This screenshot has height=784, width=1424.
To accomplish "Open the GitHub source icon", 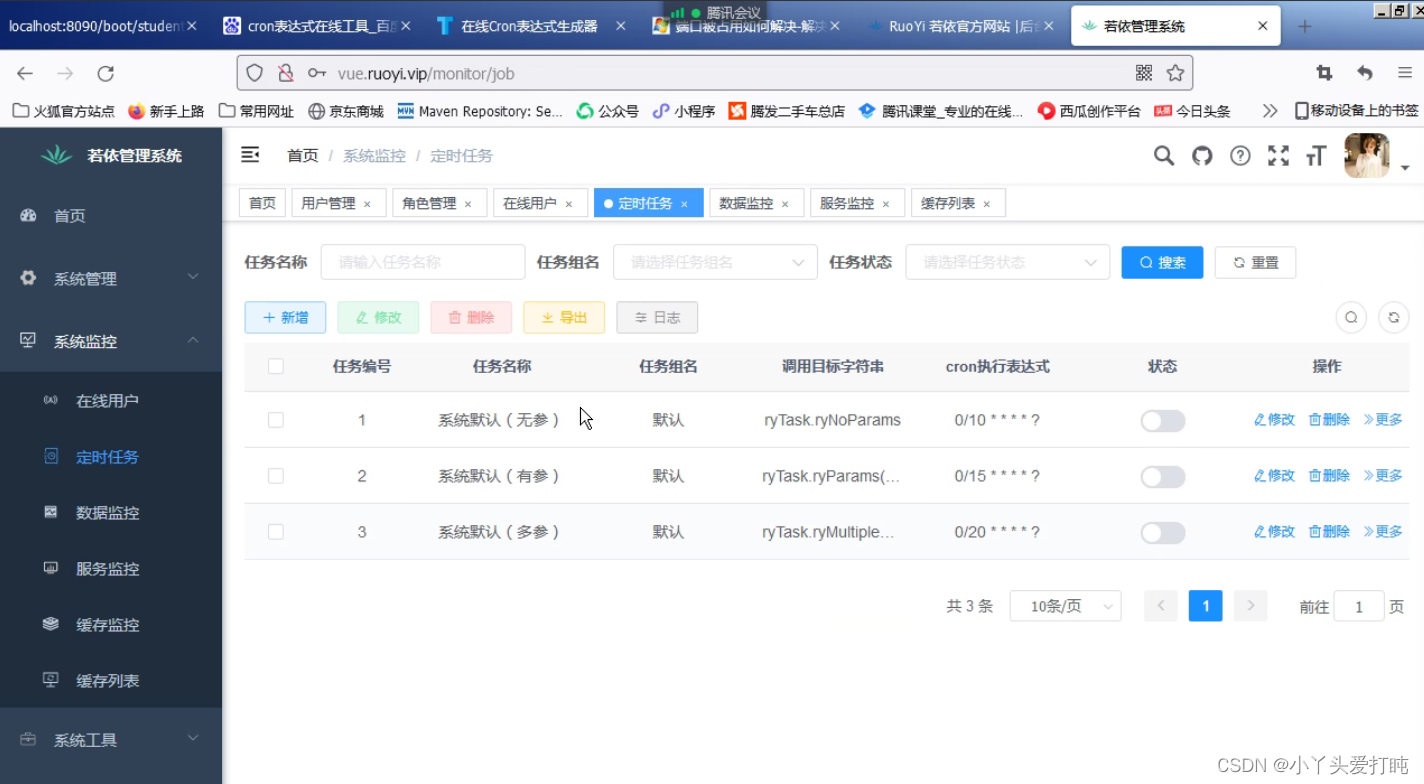I will tap(1202, 155).
